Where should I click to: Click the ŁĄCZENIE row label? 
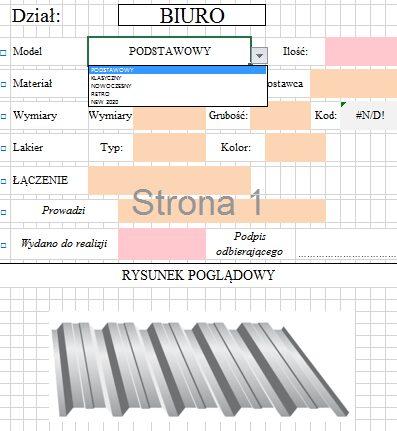point(40,180)
